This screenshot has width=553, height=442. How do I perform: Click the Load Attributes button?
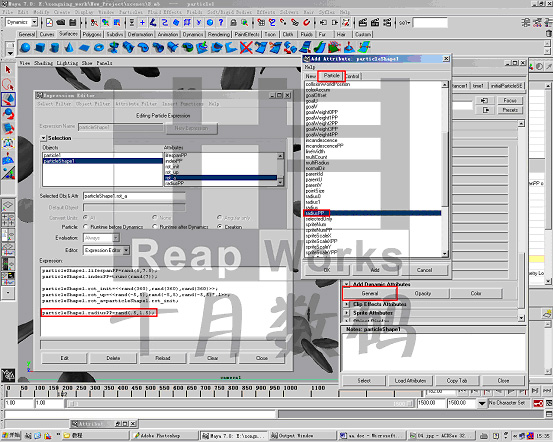click(410, 381)
